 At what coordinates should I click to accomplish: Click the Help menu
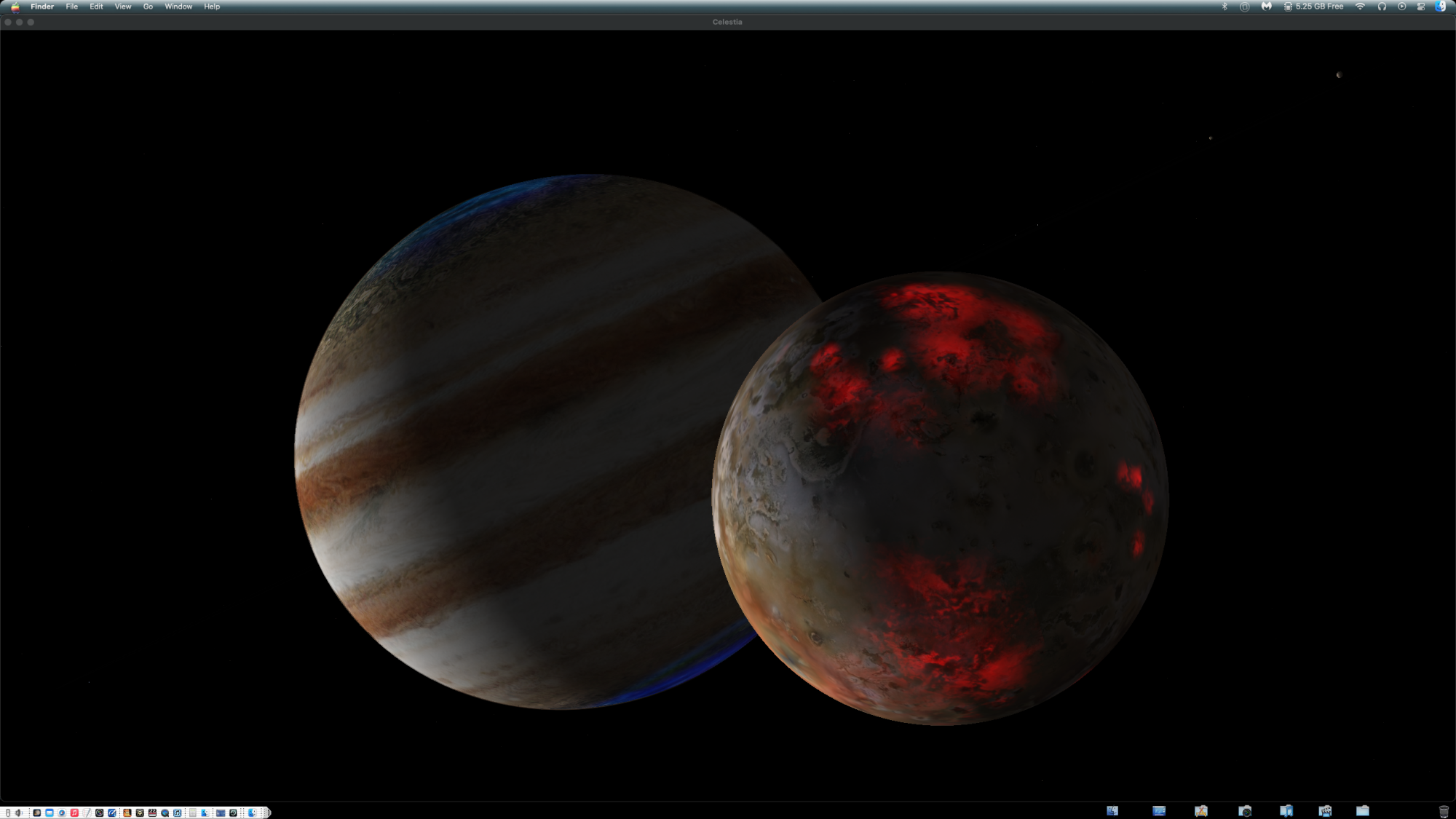[212, 7]
